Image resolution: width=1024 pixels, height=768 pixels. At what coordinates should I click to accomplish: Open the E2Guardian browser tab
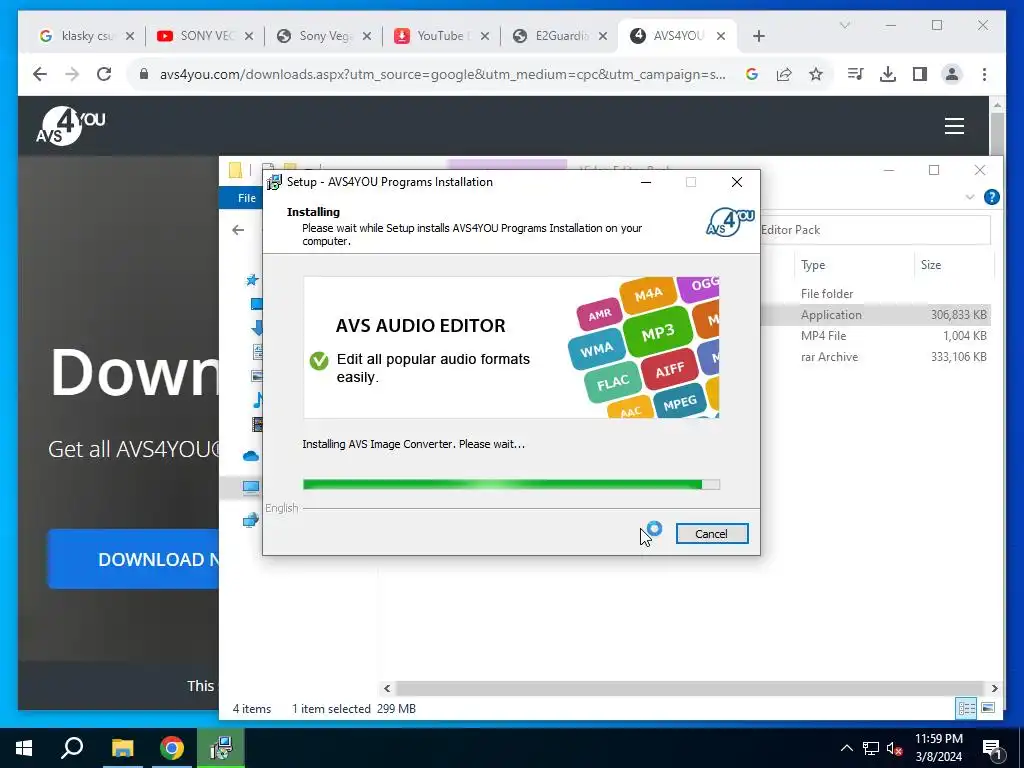click(x=561, y=36)
